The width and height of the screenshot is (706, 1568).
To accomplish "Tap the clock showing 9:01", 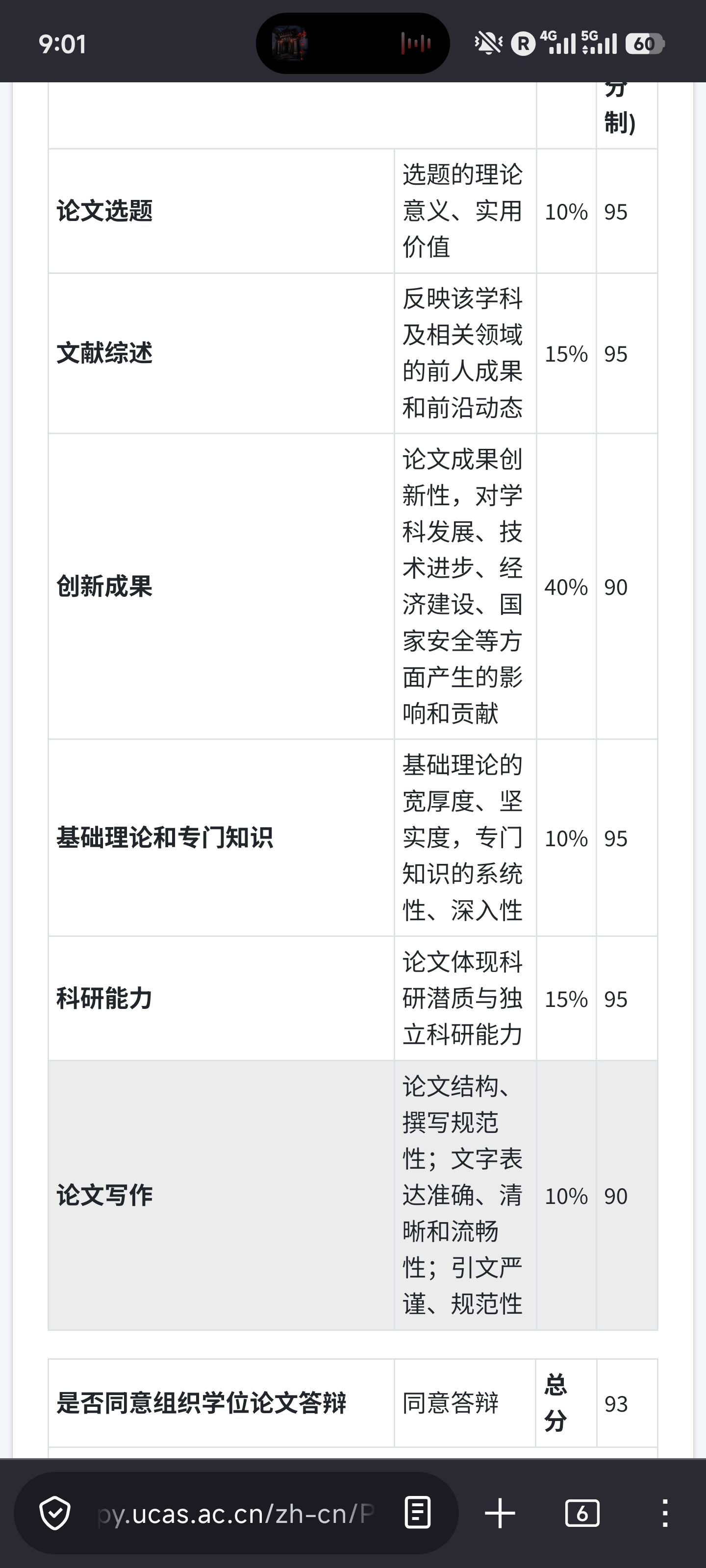I will [x=62, y=44].
